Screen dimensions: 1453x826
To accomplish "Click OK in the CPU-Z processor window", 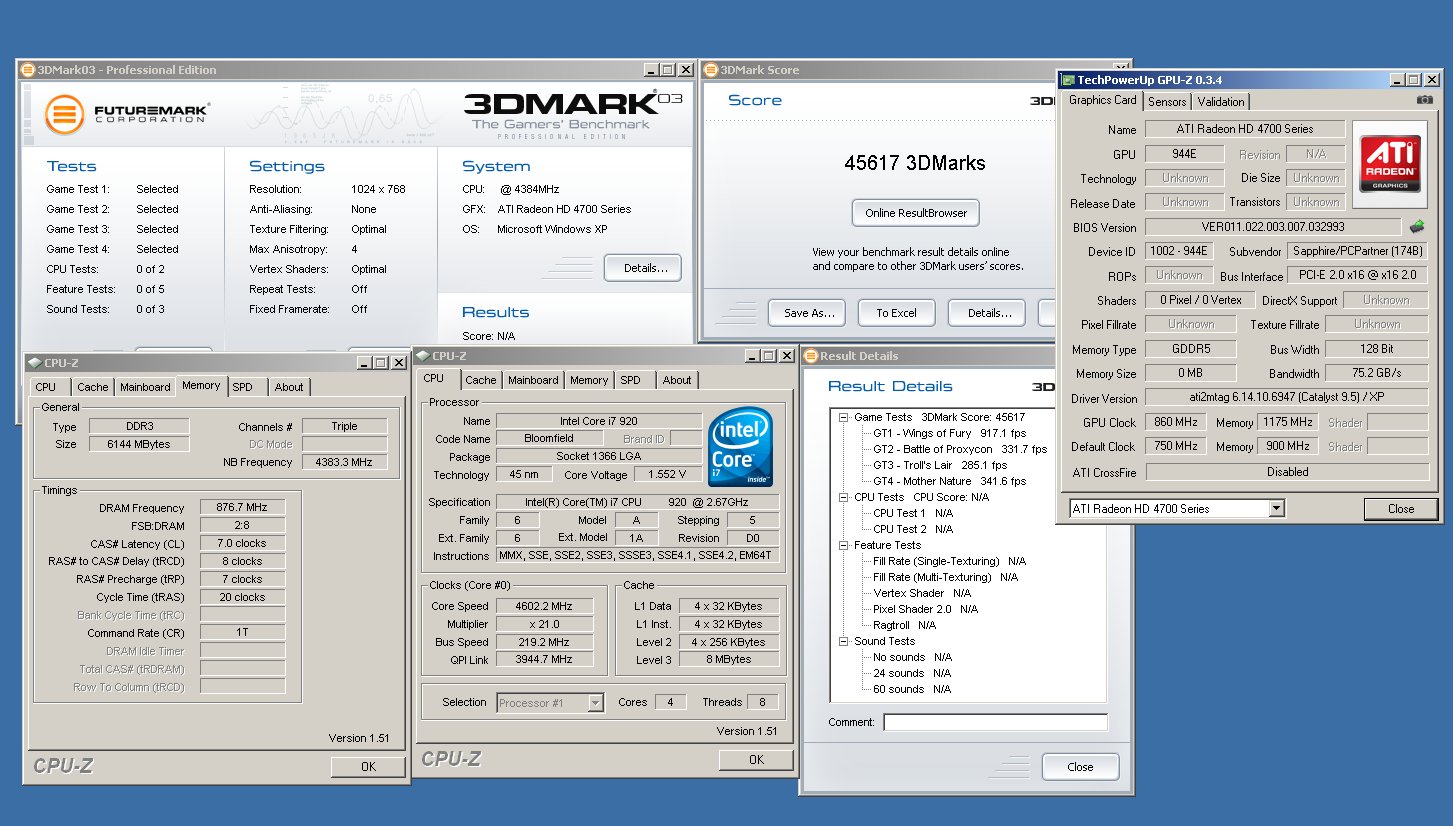I will 756,759.
